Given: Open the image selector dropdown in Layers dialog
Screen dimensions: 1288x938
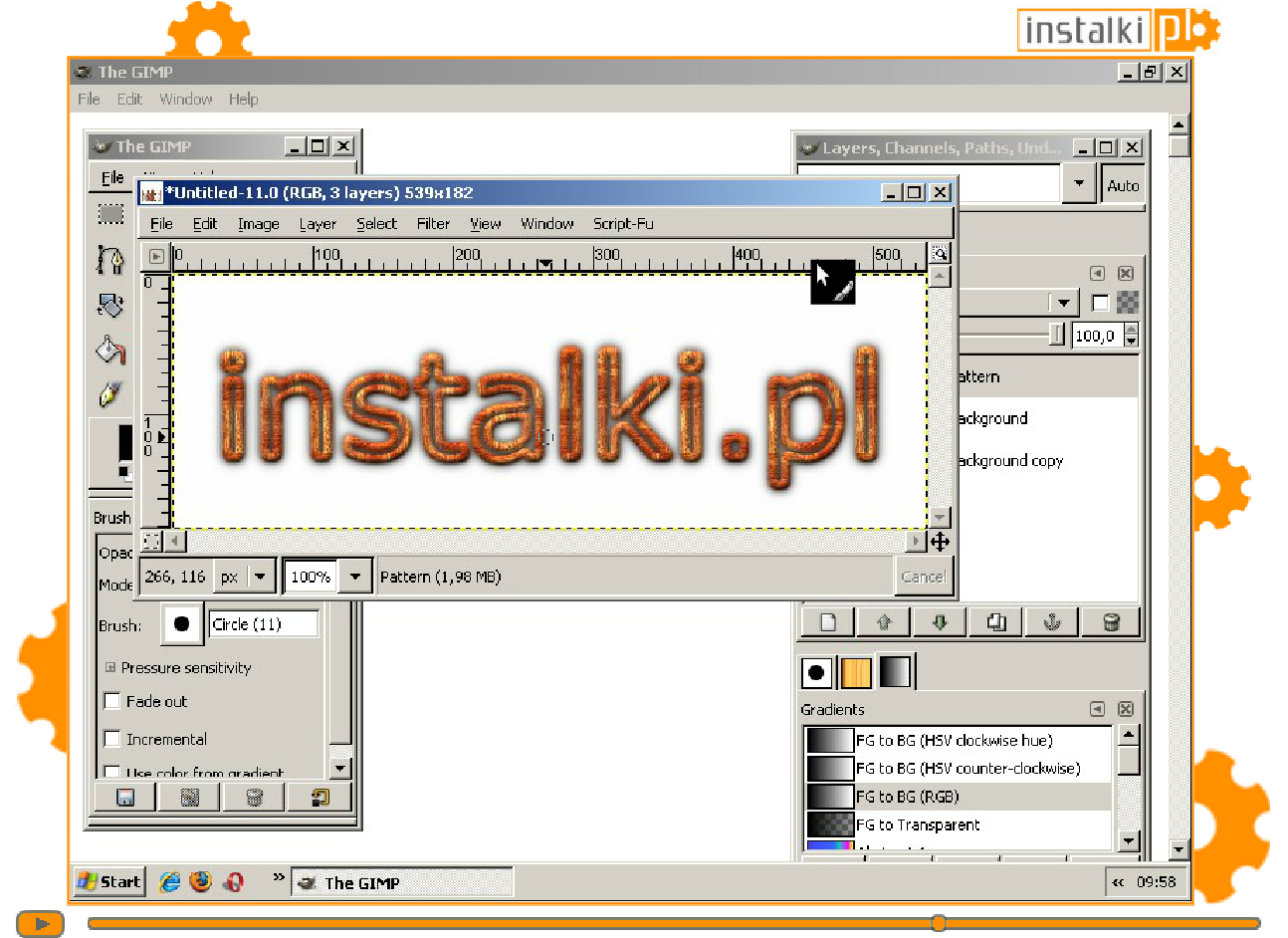Looking at the screenshot, I should [1079, 183].
